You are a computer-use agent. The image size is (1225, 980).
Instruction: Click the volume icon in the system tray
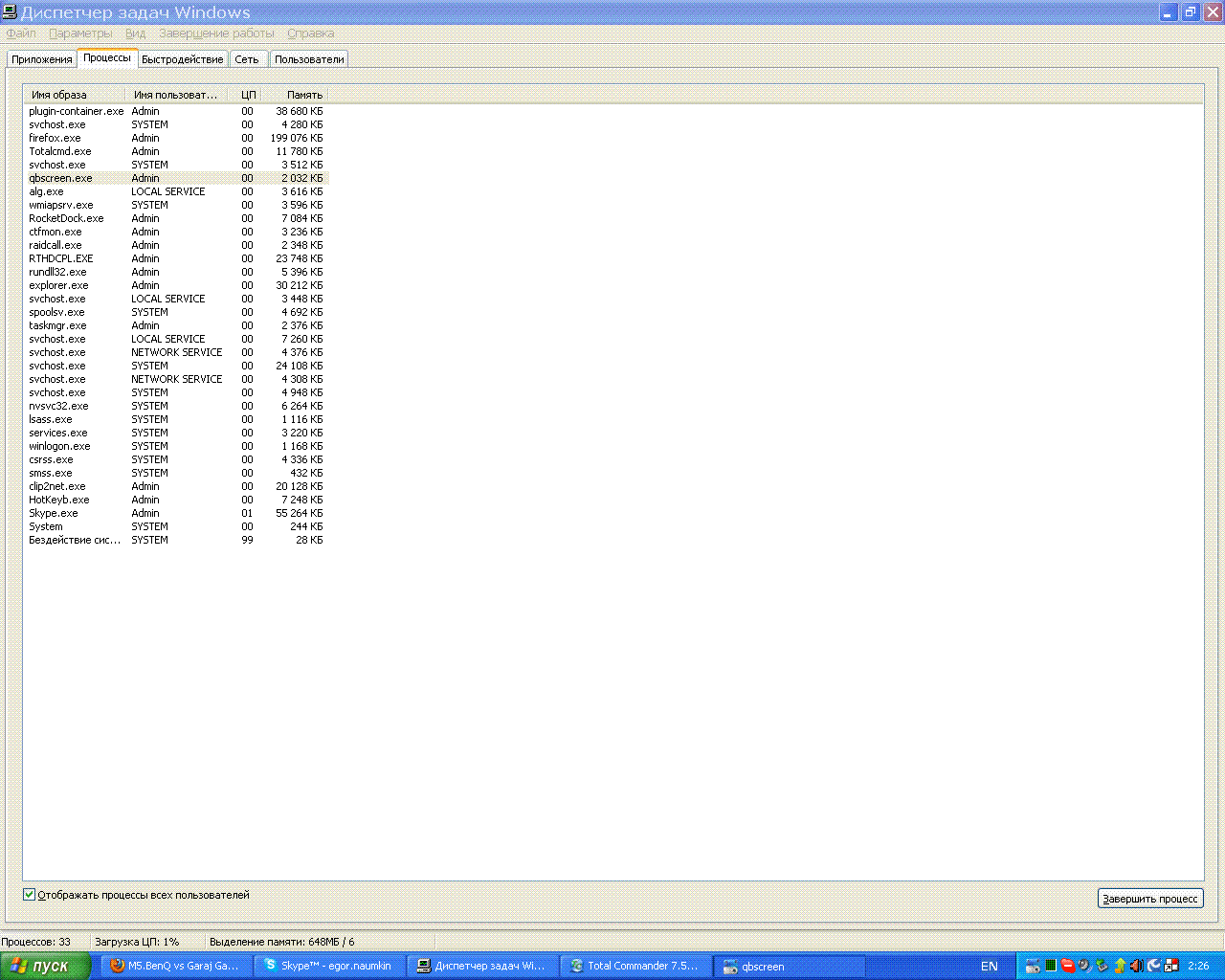point(1136,967)
